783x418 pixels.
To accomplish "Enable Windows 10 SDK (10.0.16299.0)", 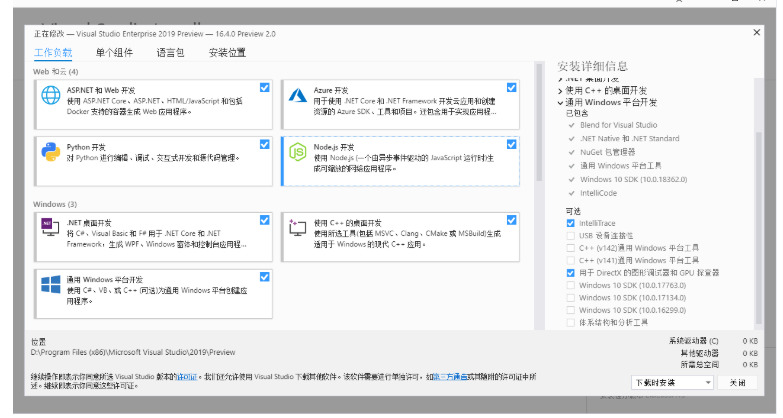I will (x=570, y=310).
